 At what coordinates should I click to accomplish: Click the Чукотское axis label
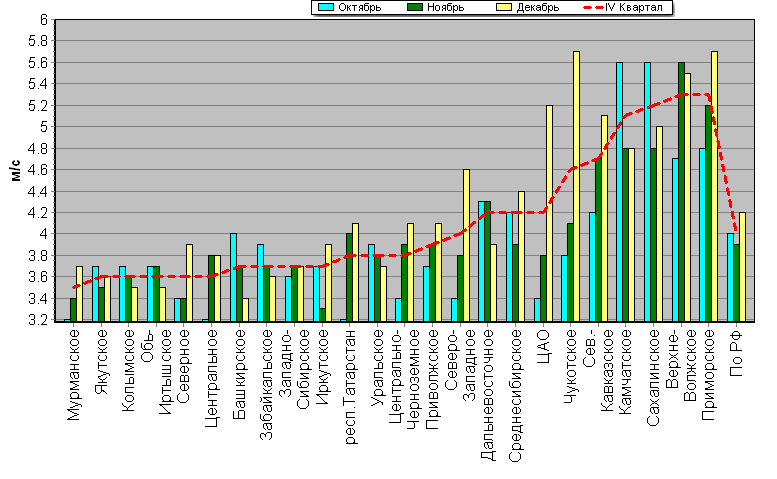coord(571,367)
